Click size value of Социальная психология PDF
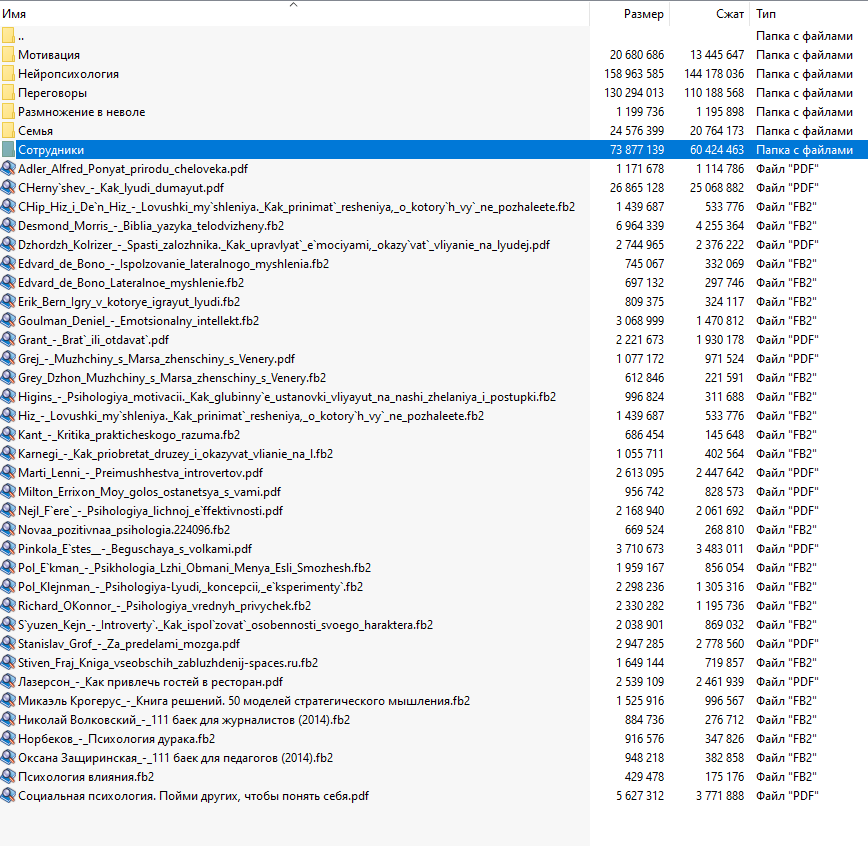Image resolution: width=868 pixels, height=846 pixels. 635,796
